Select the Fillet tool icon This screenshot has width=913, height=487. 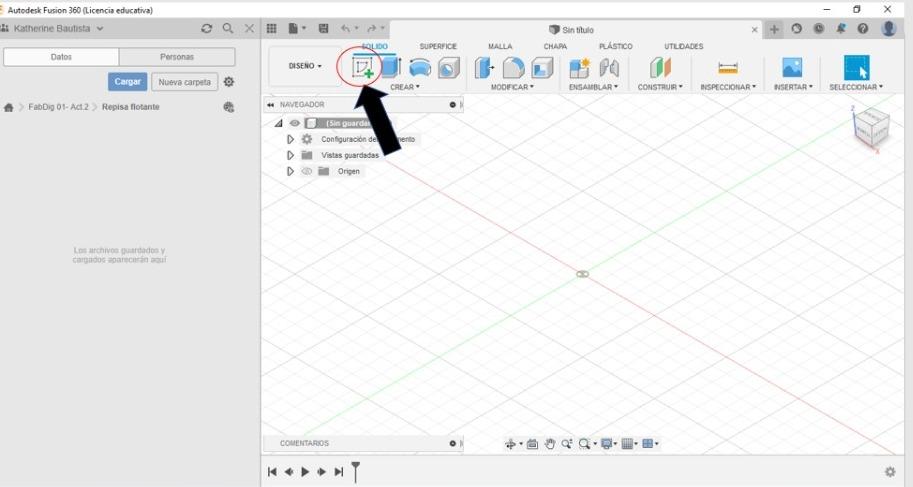(513, 68)
